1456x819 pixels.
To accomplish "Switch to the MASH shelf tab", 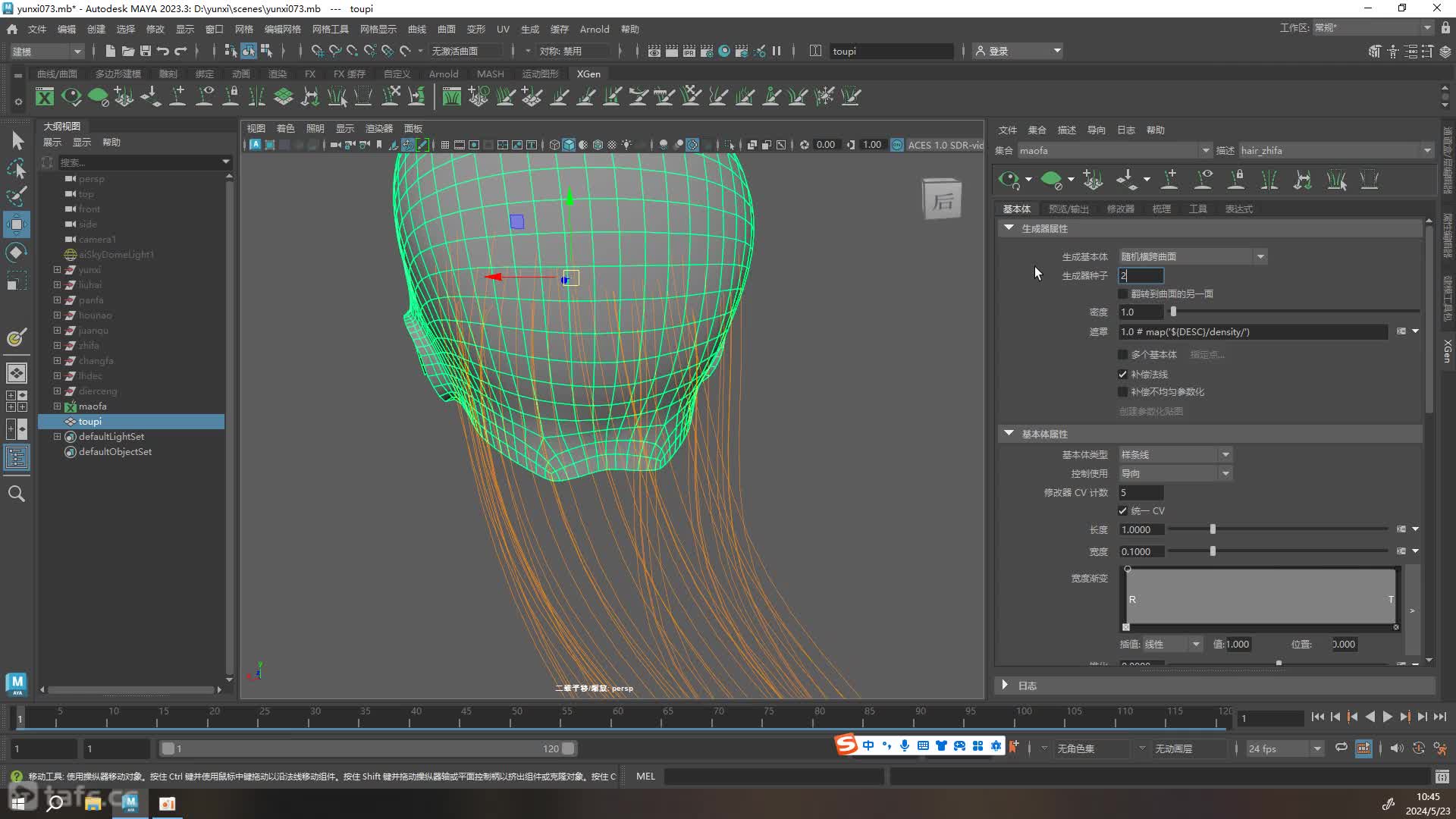I will coord(490,74).
